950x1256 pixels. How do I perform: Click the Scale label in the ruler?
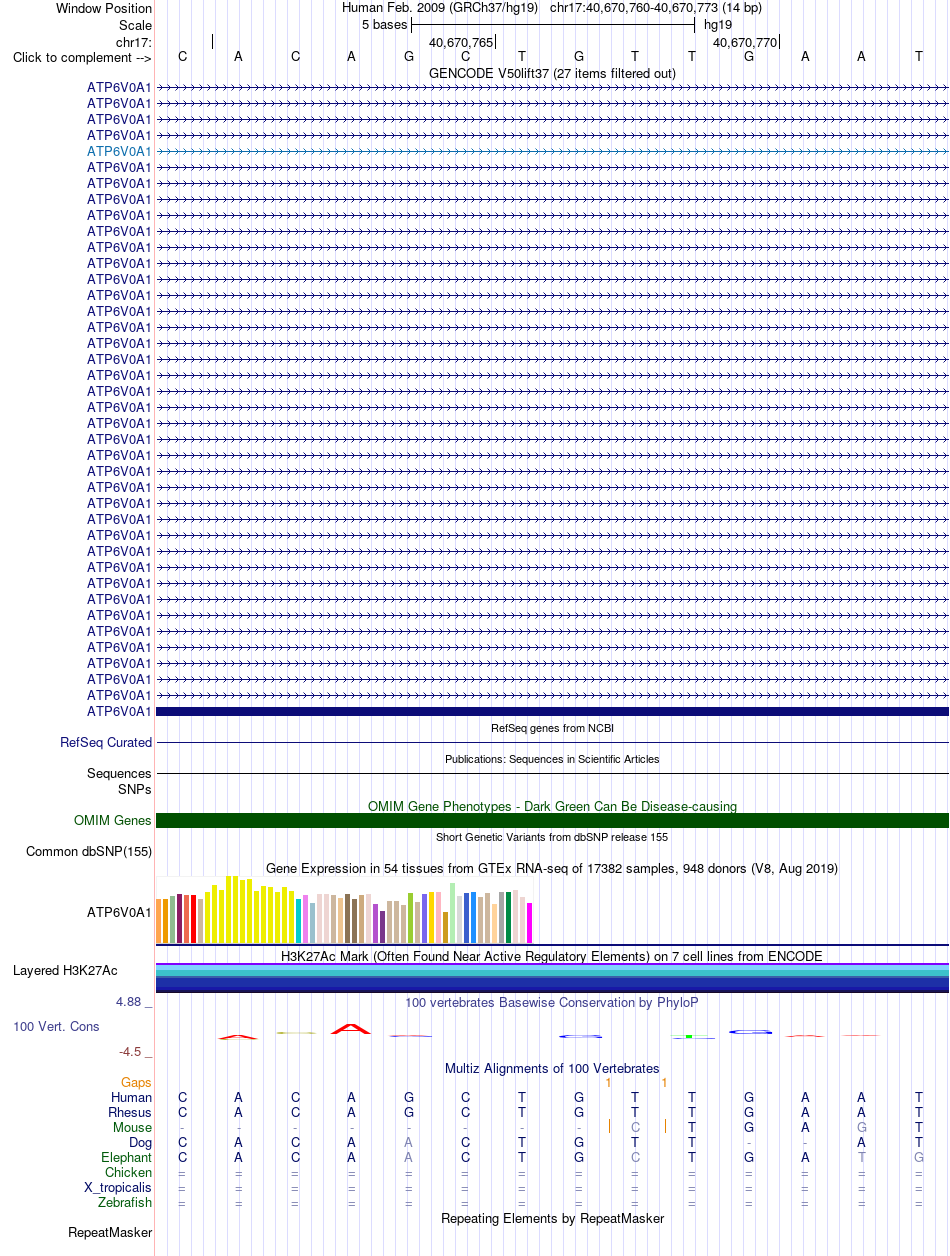[135, 25]
